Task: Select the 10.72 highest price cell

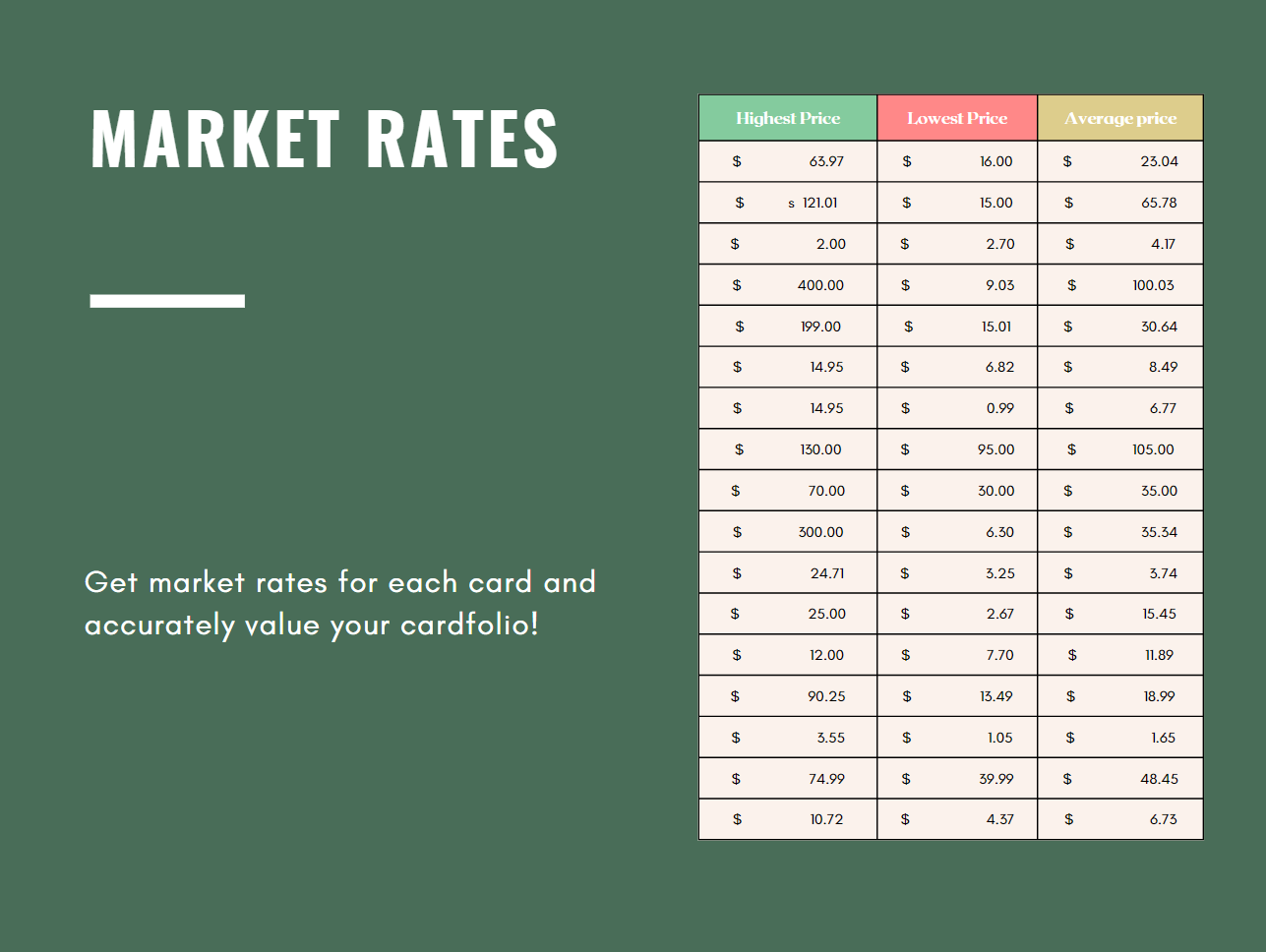Action: (788, 819)
